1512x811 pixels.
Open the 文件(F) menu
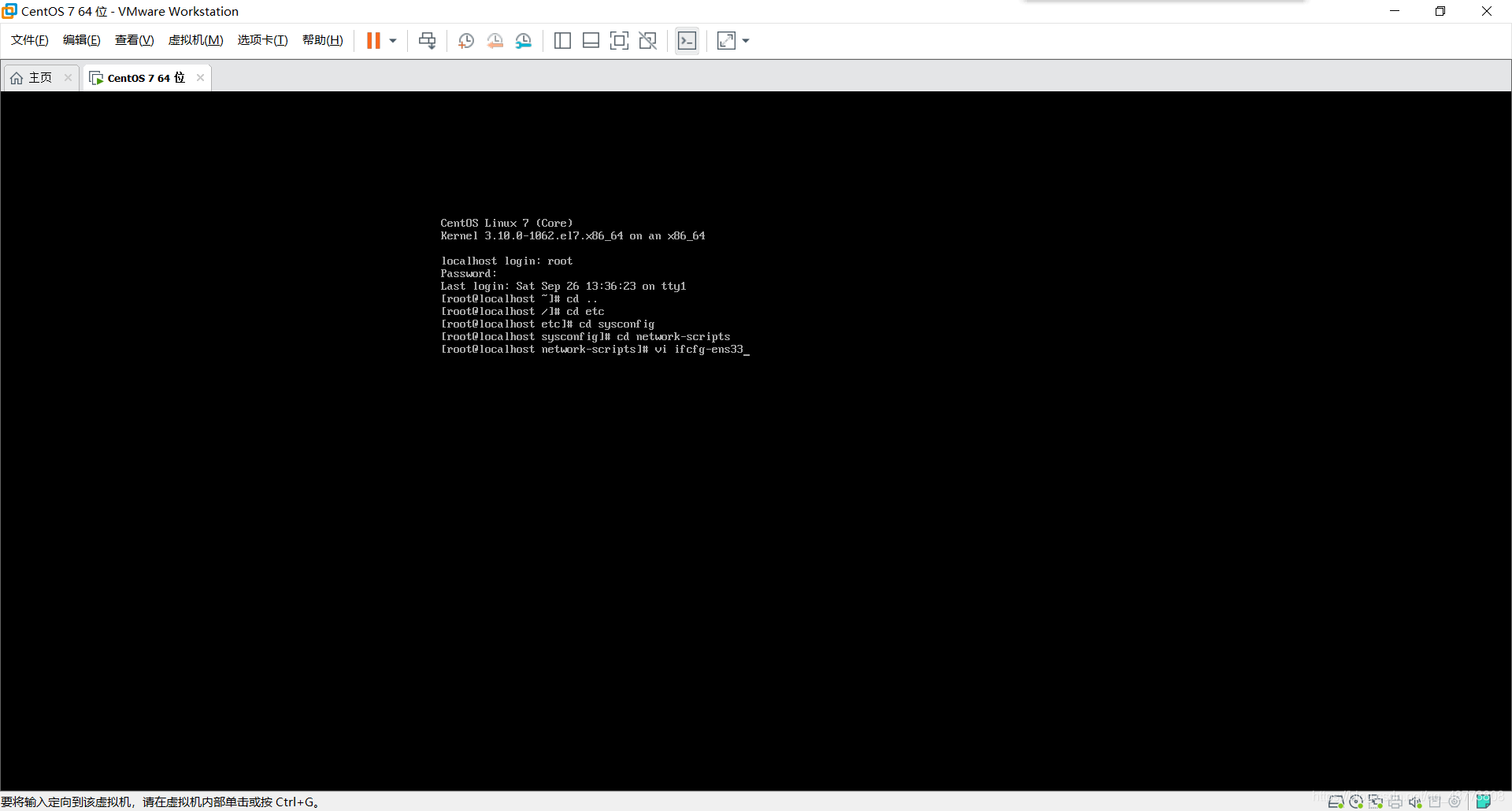point(30,40)
